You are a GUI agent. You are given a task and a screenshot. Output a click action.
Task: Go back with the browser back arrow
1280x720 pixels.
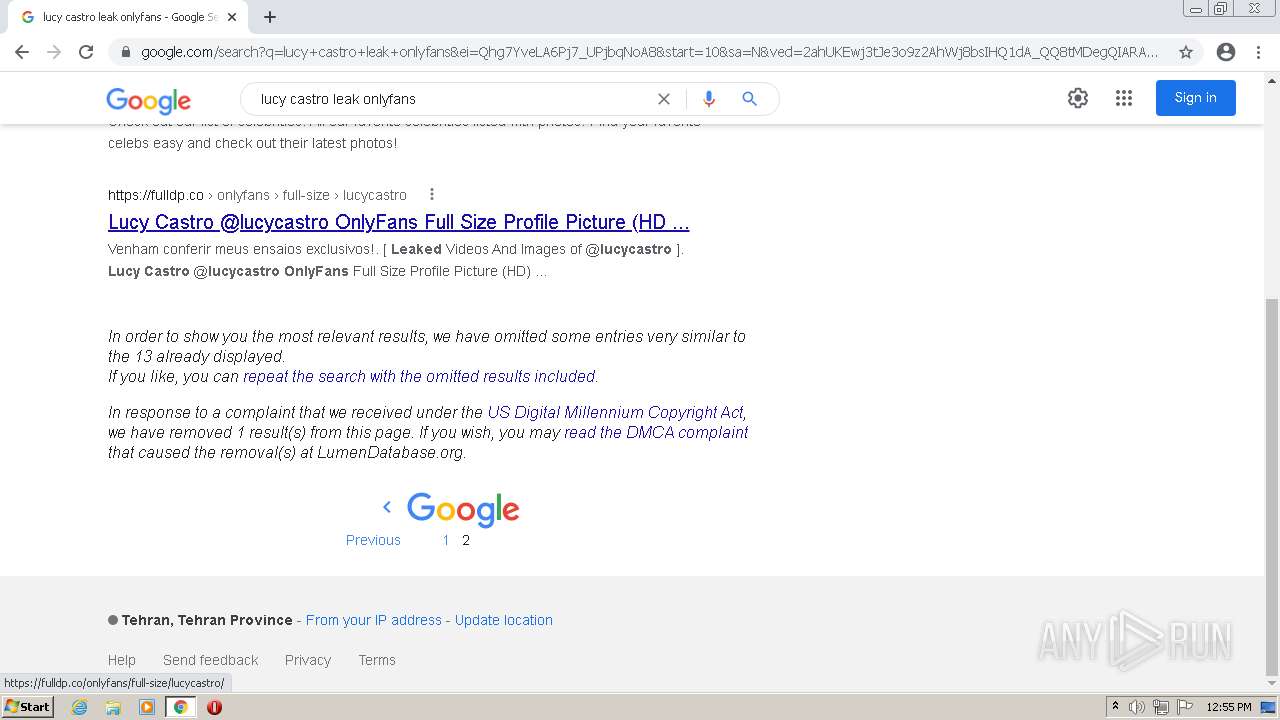coord(22,52)
